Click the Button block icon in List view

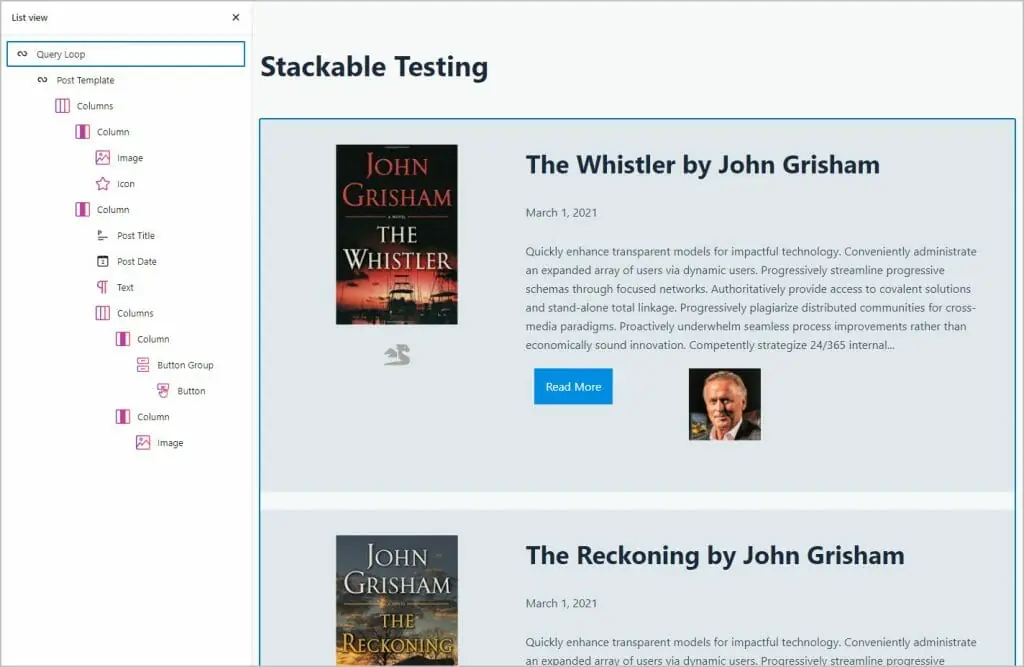pyautogui.click(x=163, y=391)
